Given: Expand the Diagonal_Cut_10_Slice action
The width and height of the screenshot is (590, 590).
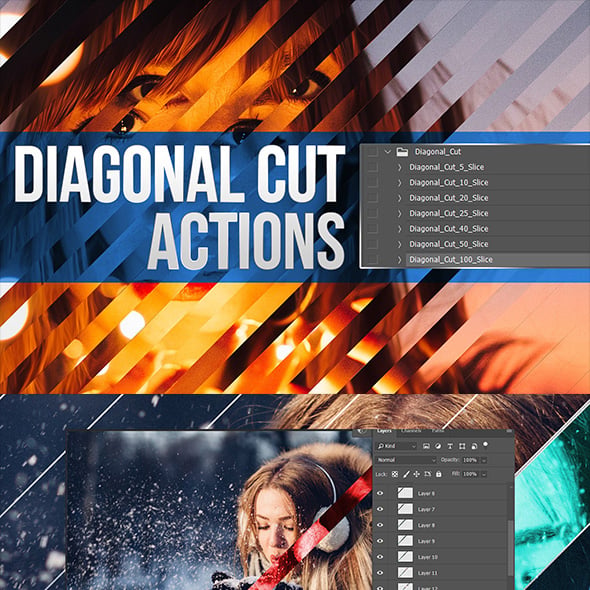Looking at the screenshot, I should point(400,182).
